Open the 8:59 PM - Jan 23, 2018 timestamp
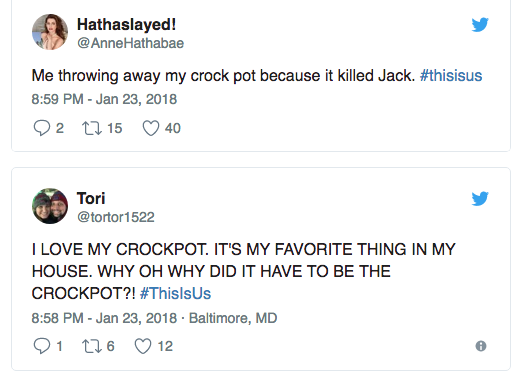 coord(104,99)
